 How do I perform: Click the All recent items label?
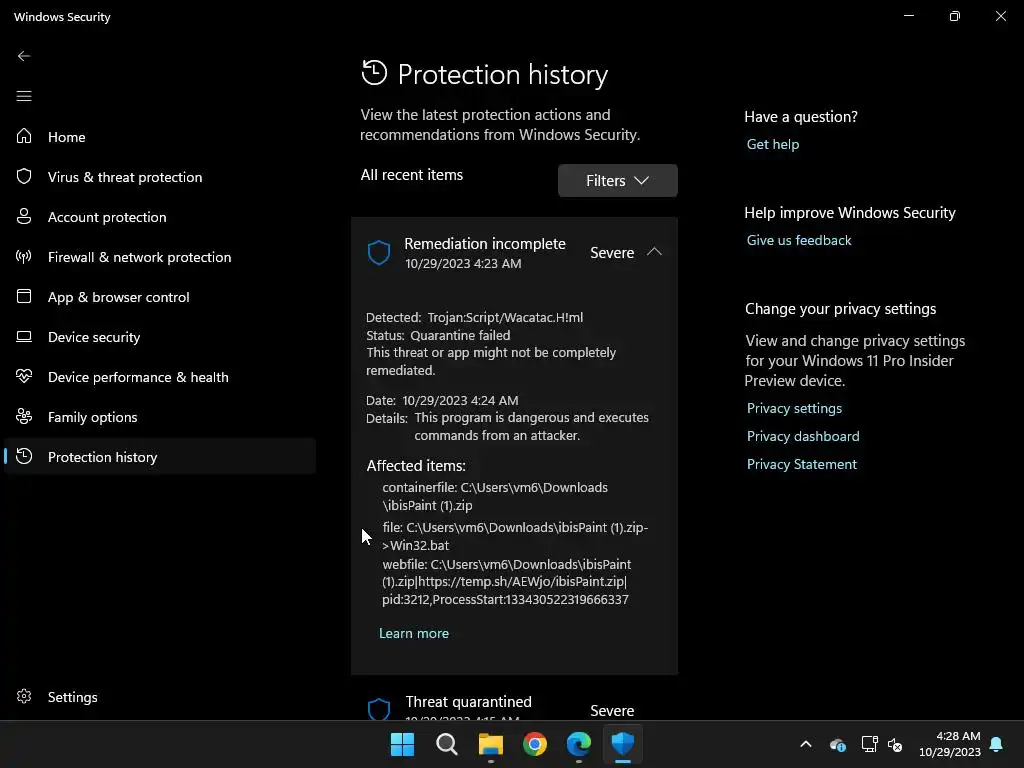[x=411, y=175]
